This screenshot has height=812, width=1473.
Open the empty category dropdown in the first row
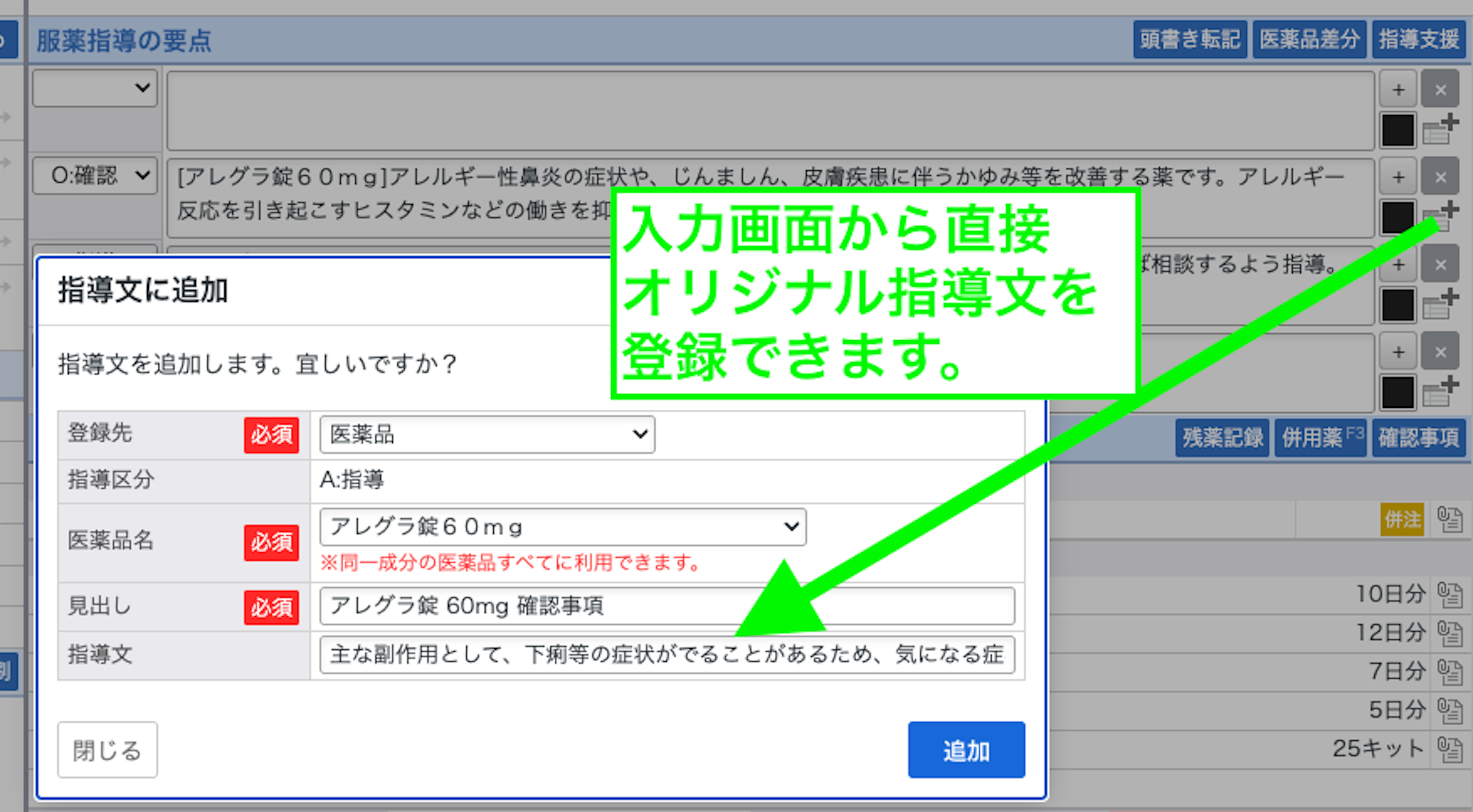coord(95,88)
